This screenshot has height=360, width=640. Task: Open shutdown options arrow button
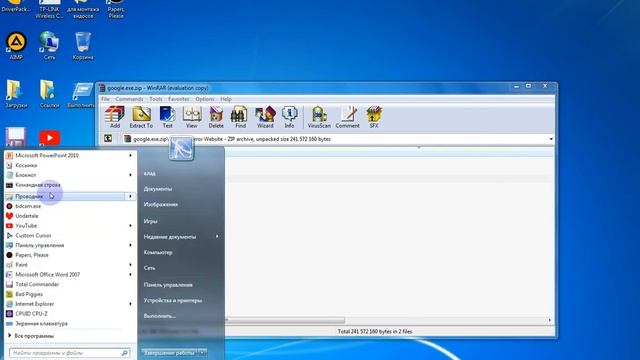pos(202,353)
